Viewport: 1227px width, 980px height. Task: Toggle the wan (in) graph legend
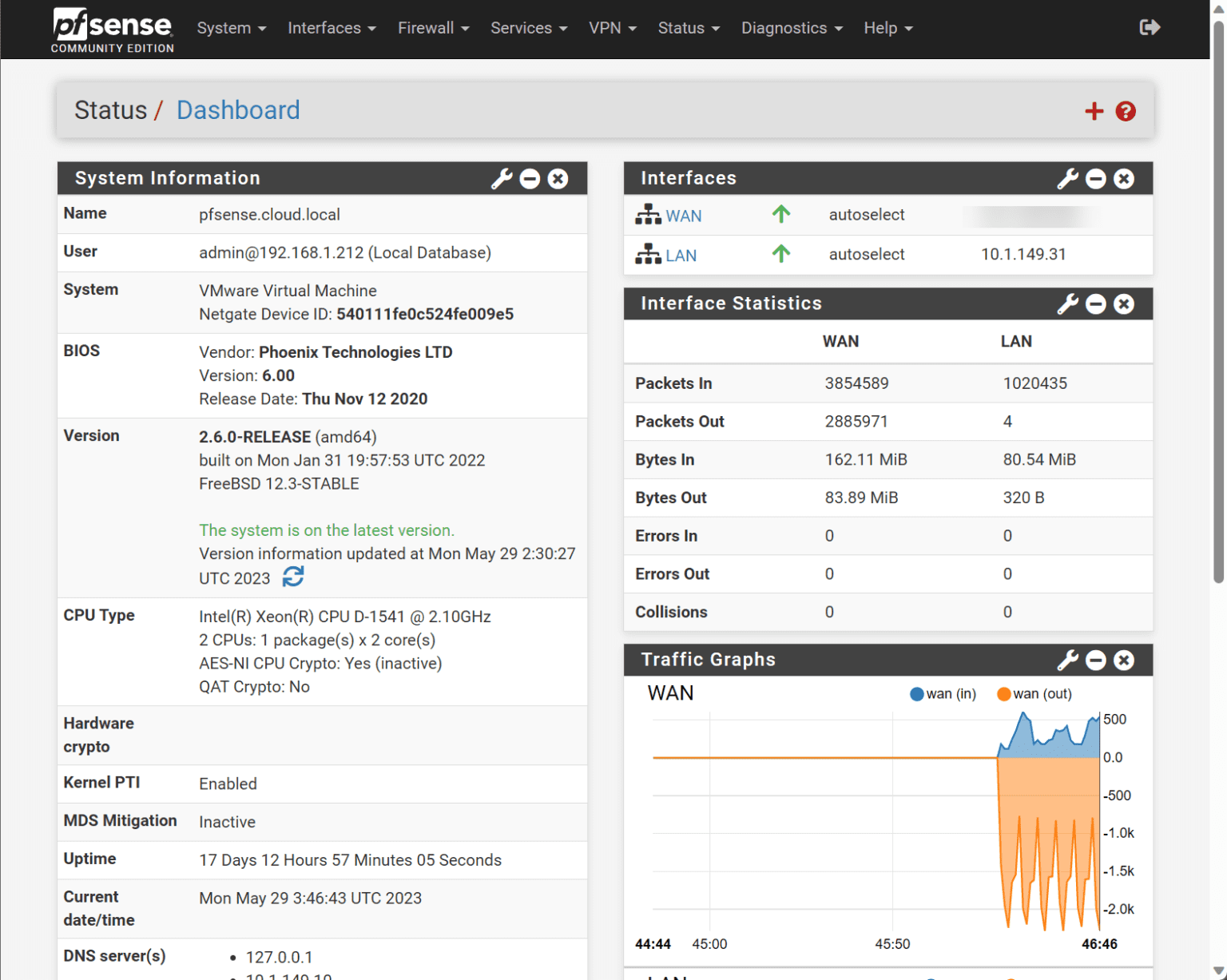pyautogui.click(x=943, y=693)
